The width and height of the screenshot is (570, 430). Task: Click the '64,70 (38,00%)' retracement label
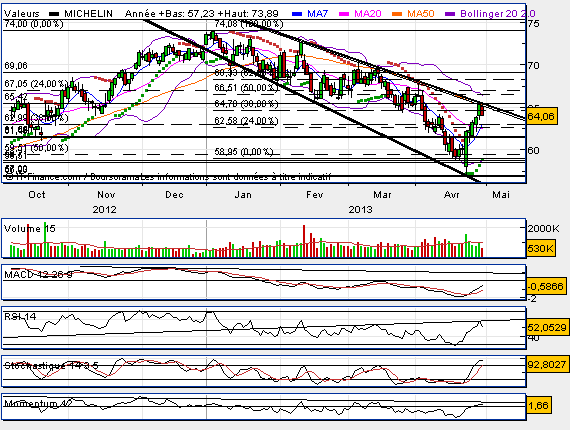[x=246, y=104]
